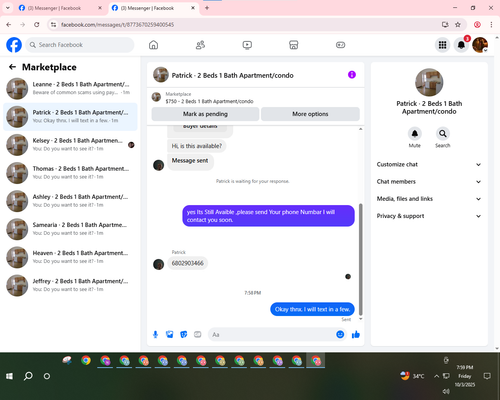Click More options button
The width and height of the screenshot is (500, 400).
coord(310,114)
